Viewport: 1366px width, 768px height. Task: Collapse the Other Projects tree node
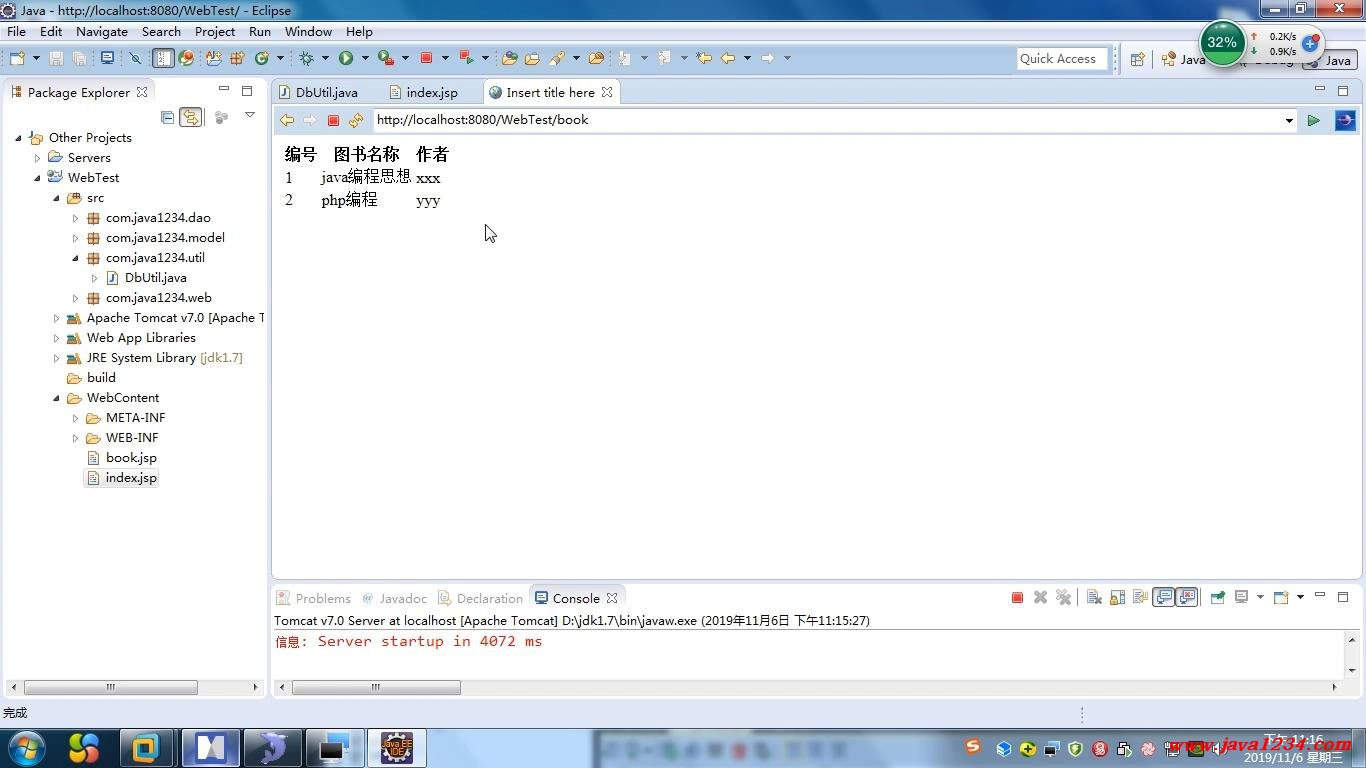coord(18,138)
